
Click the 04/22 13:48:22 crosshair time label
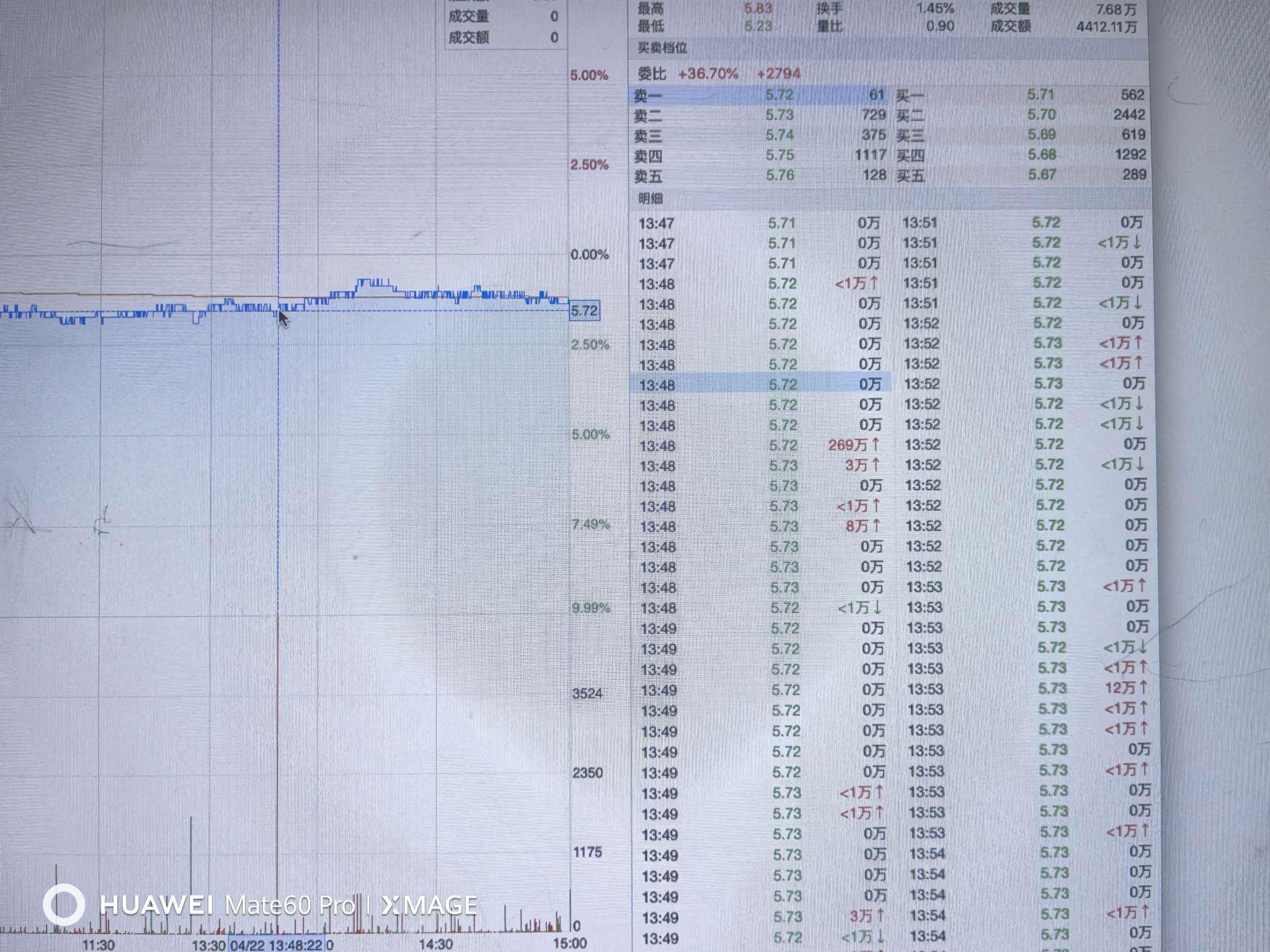tap(277, 945)
